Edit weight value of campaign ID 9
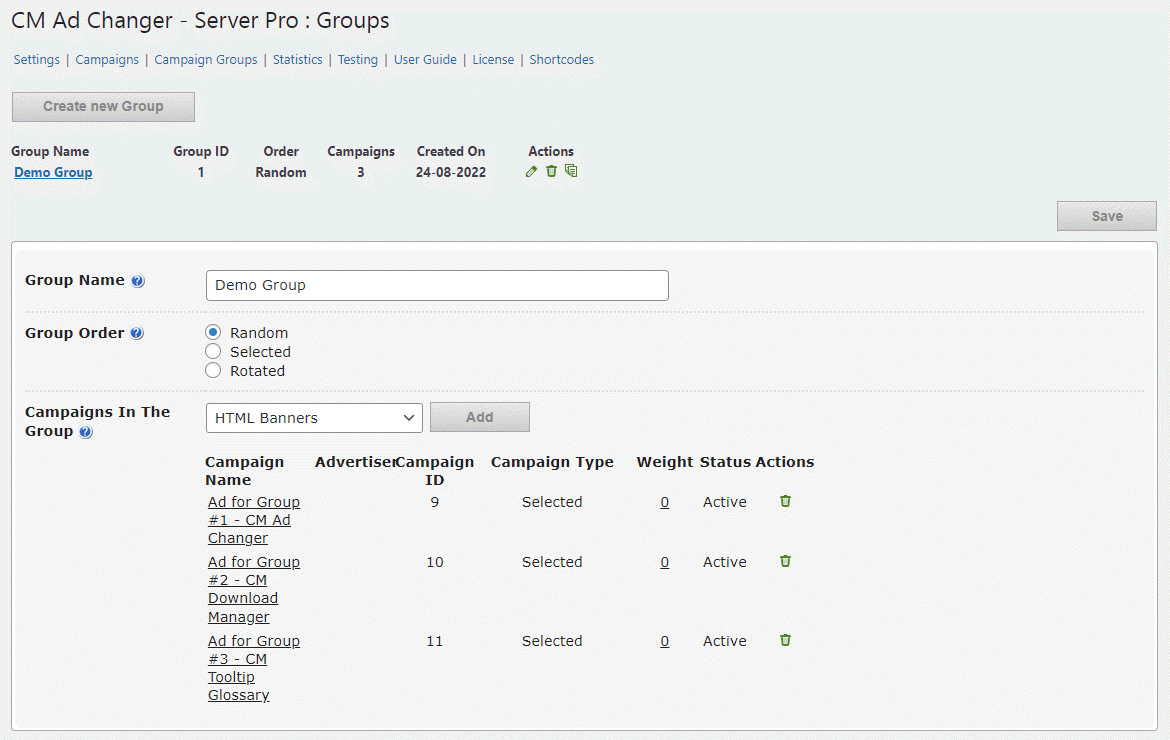This screenshot has width=1170, height=740. [665, 502]
